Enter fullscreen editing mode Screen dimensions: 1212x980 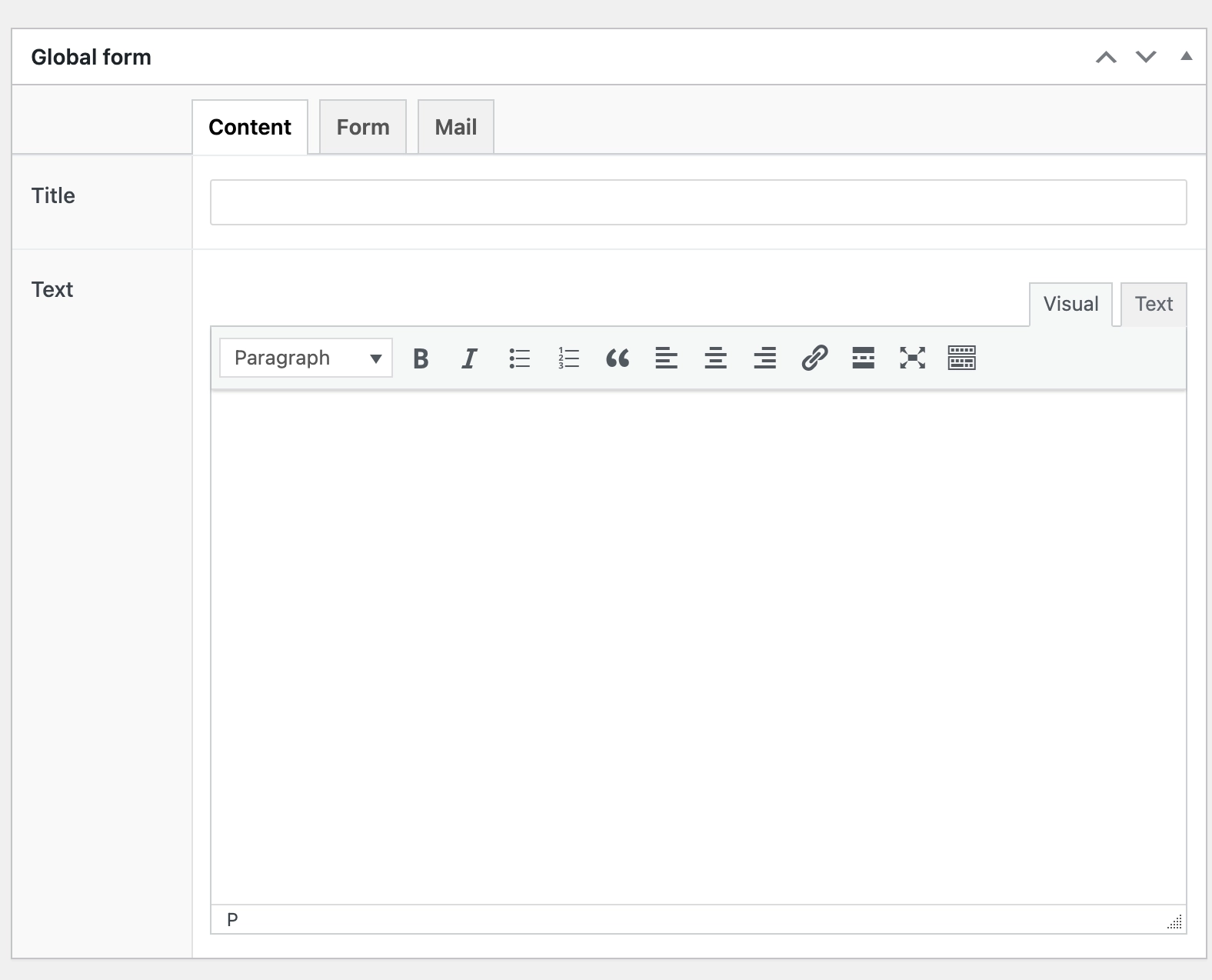(912, 358)
